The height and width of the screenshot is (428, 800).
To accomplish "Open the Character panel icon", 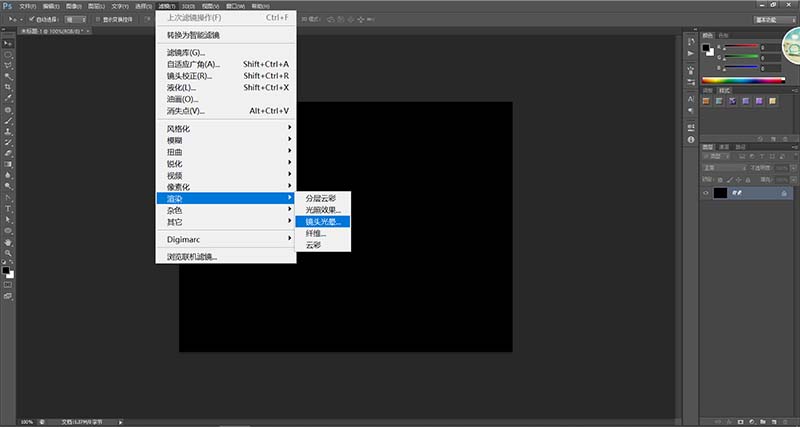I will (x=691, y=99).
